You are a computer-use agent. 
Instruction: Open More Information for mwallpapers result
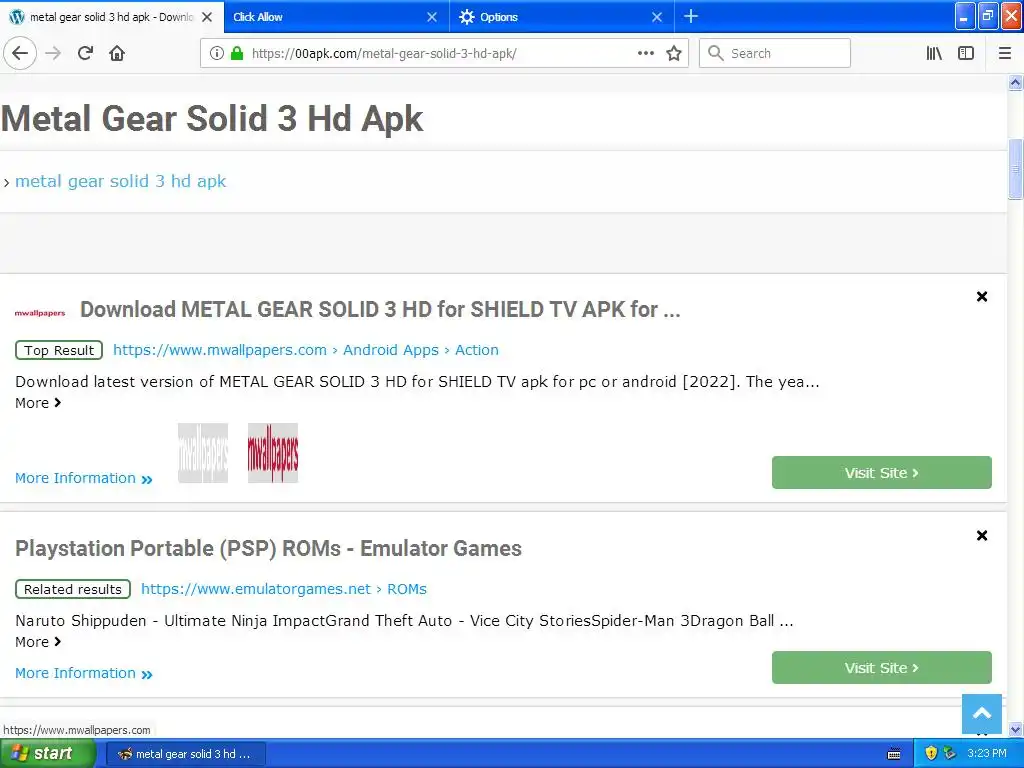coord(84,478)
